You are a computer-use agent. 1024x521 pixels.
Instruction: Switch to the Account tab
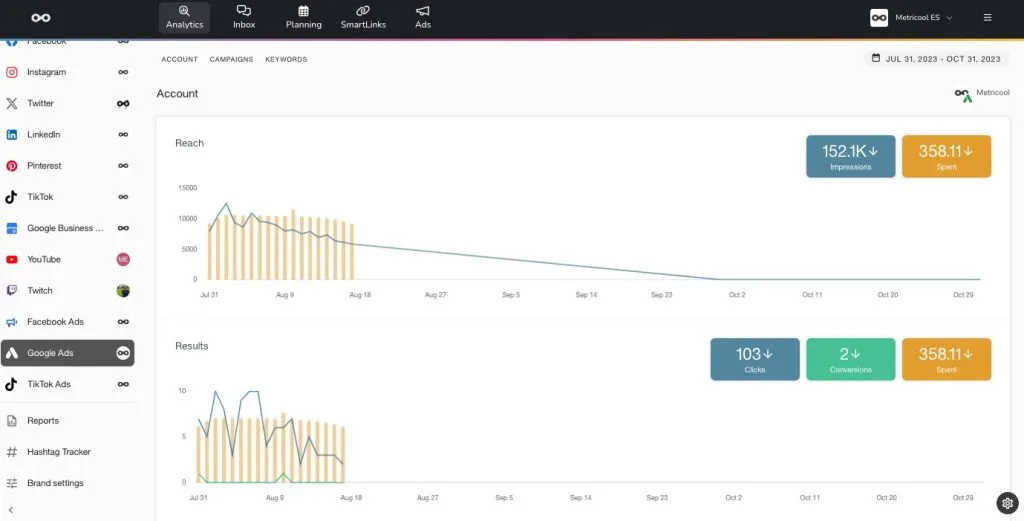point(180,59)
